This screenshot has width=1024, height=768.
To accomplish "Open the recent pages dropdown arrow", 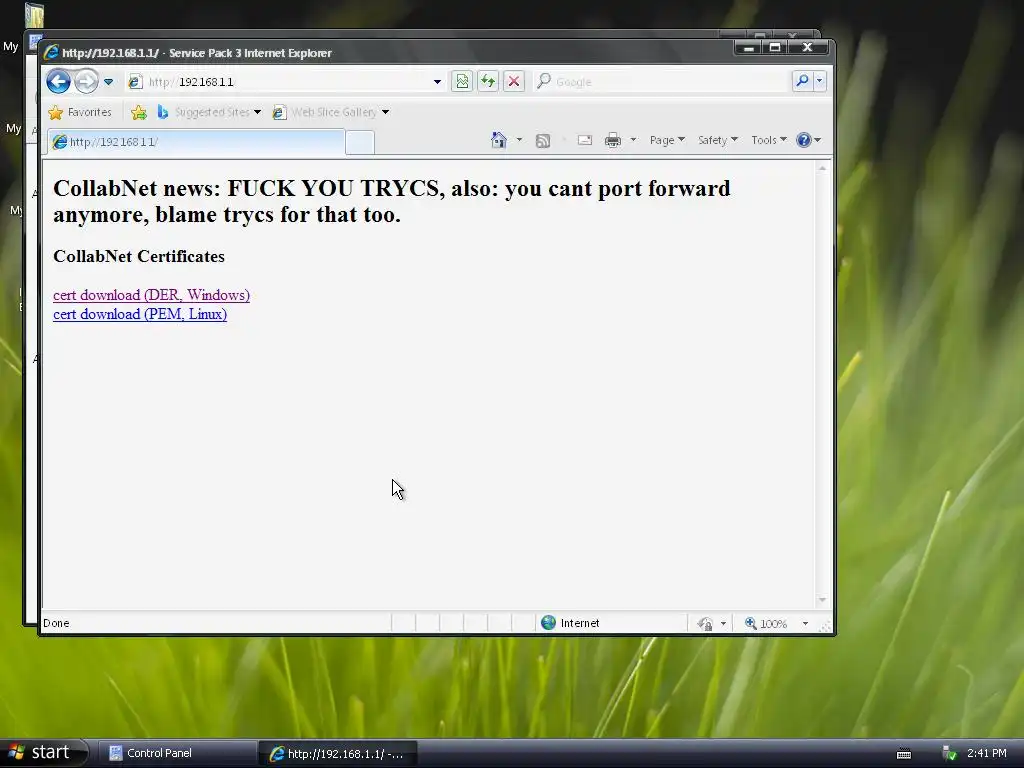I will coord(108,82).
